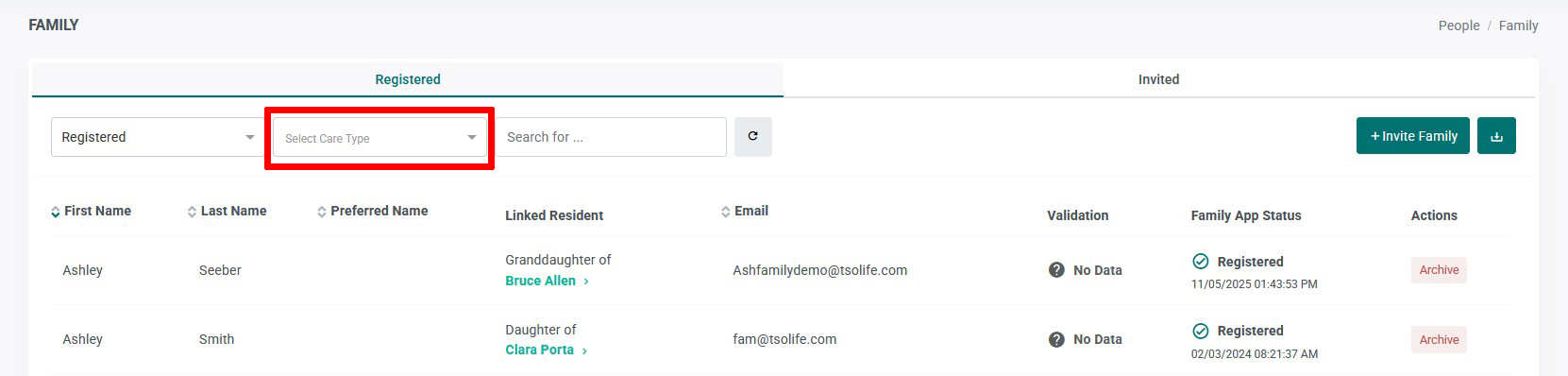Archive Ashley Smith's record
Screen dimensions: 1568x376
pyautogui.click(x=1439, y=340)
